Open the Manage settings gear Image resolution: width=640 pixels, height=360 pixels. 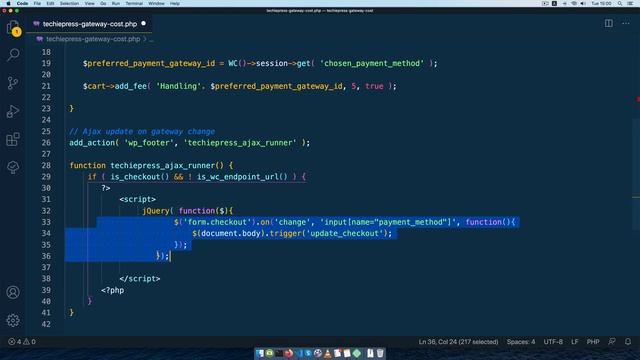(x=13, y=320)
